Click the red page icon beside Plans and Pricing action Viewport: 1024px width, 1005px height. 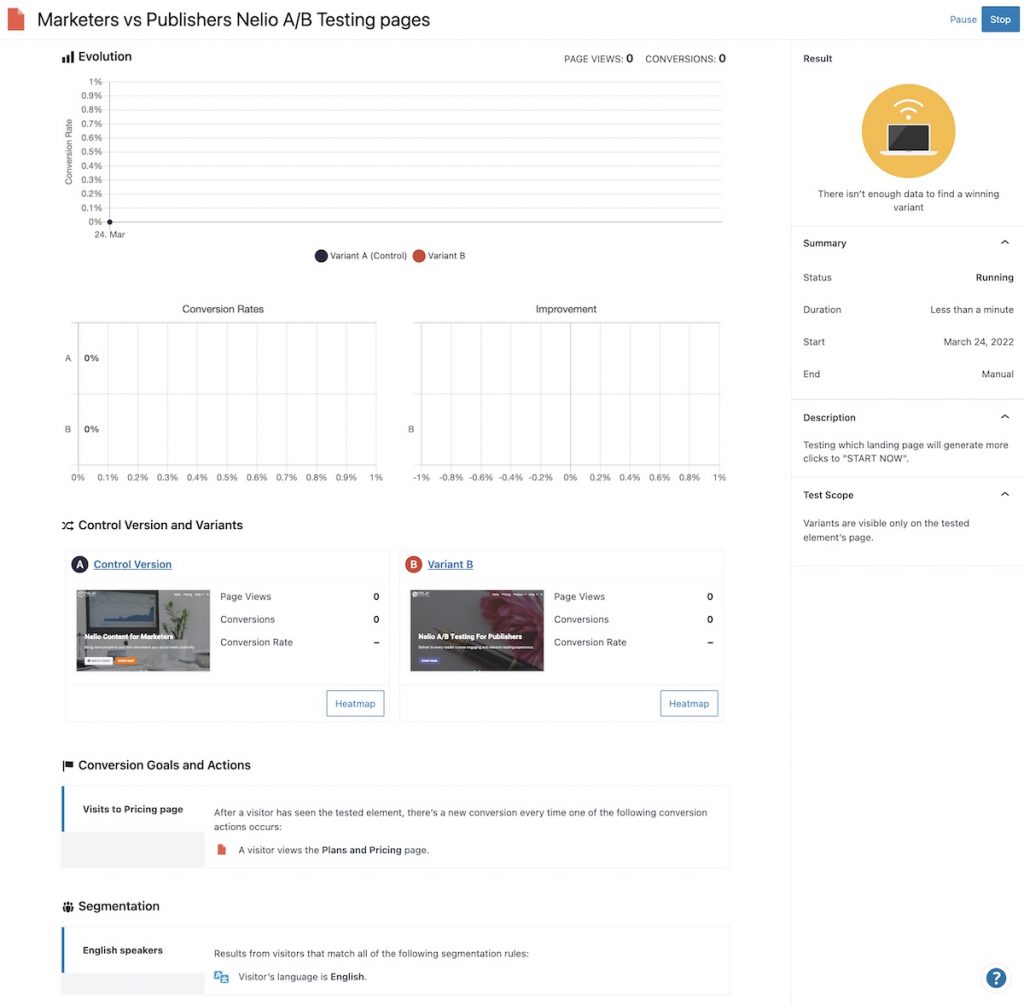pos(222,850)
